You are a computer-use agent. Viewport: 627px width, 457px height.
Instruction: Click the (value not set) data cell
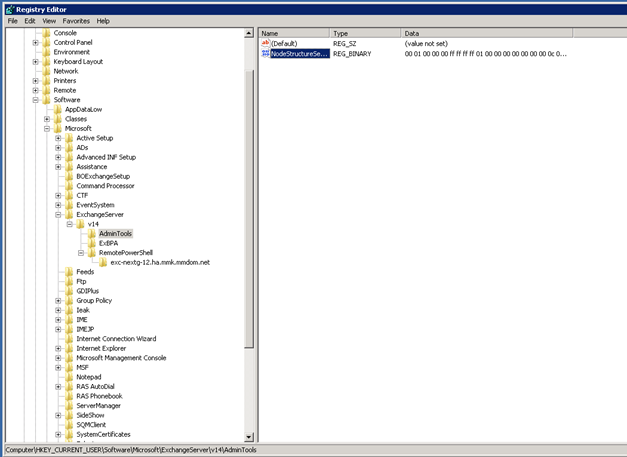(426, 44)
